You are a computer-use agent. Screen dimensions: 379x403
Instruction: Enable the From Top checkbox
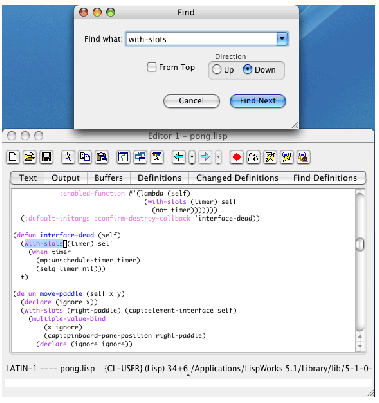click(x=151, y=67)
